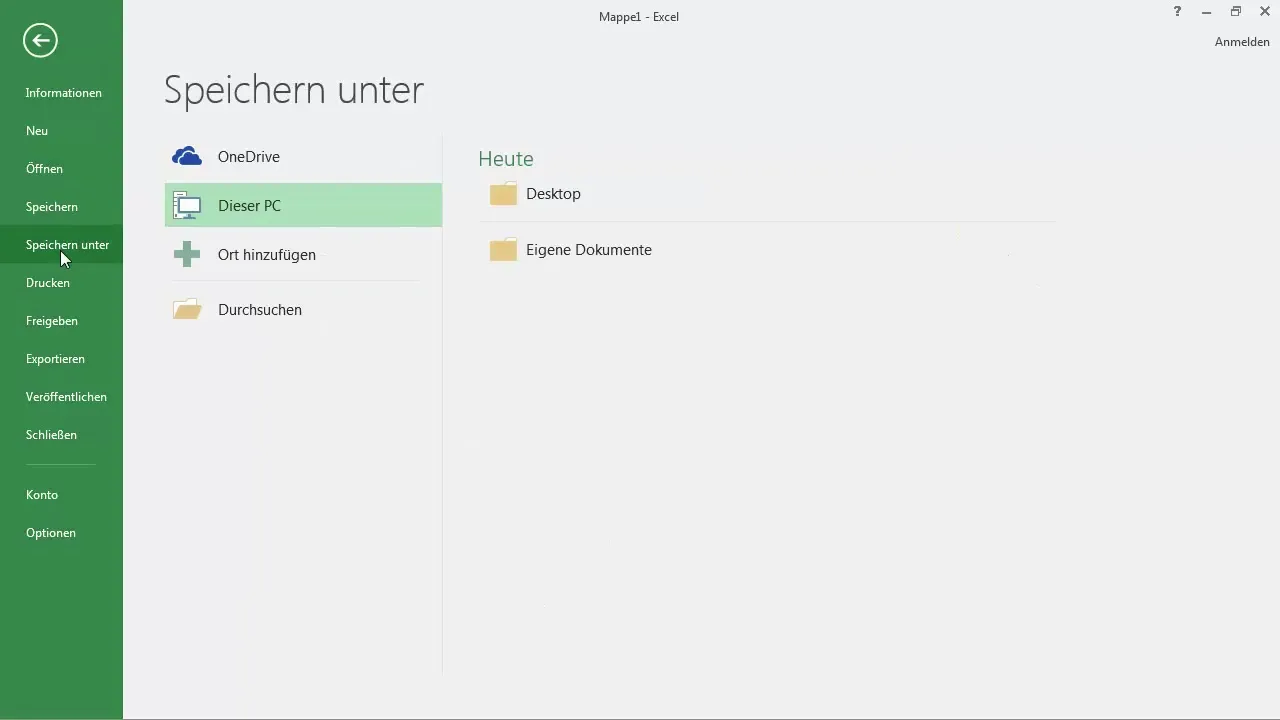Click the Anmelden sign-in link
The height and width of the screenshot is (720, 1280).
[1242, 42]
